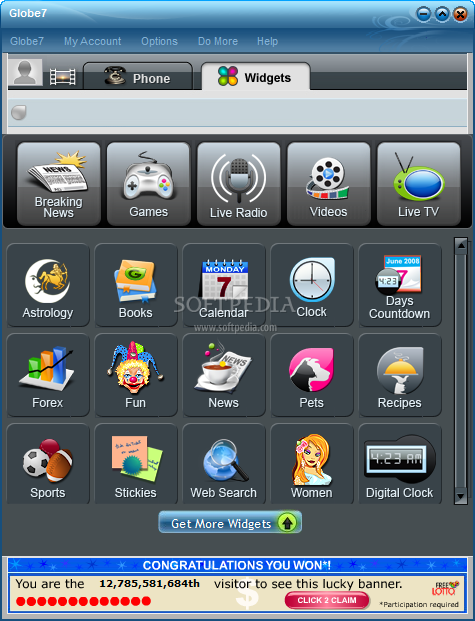Open the Live Radio widget
Screen dimensions: 475x621
[238, 184]
